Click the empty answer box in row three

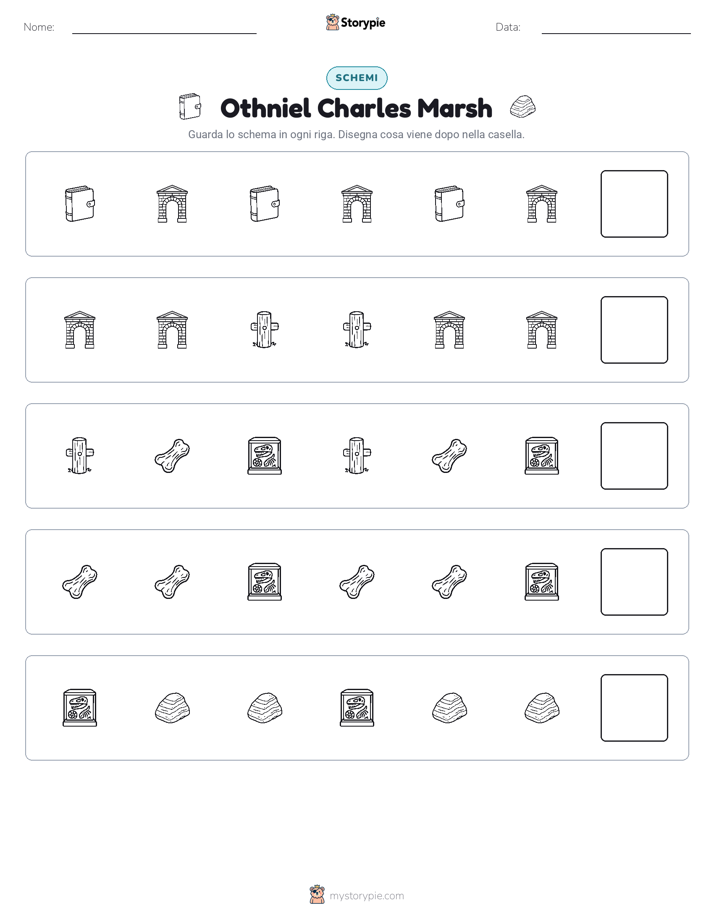pyautogui.click(x=634, y=456)
